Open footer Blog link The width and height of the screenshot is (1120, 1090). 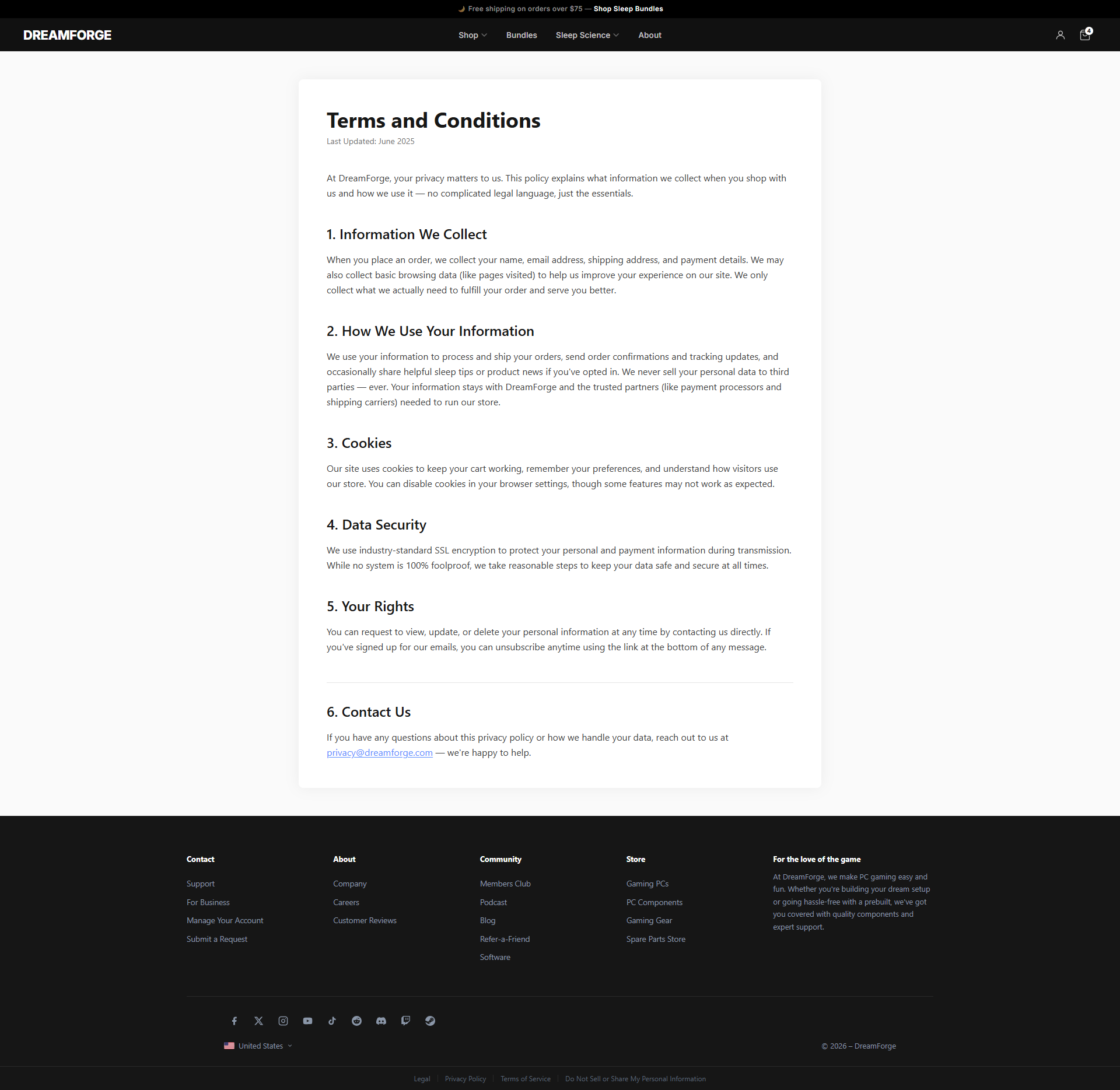(x=488, y=920)
